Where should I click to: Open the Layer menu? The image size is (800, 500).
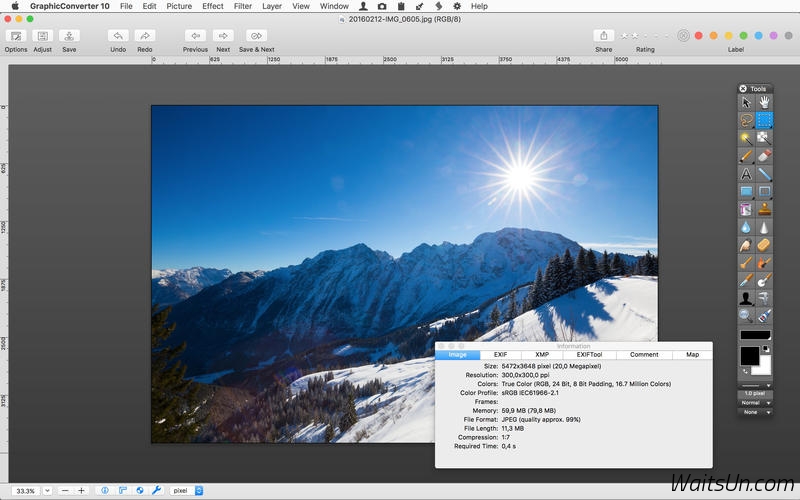point(272,6)
